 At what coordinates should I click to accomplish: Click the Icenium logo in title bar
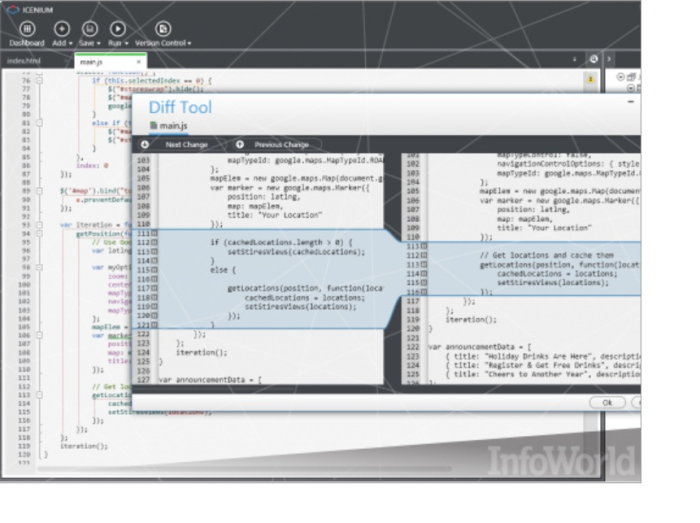[13, 9]
